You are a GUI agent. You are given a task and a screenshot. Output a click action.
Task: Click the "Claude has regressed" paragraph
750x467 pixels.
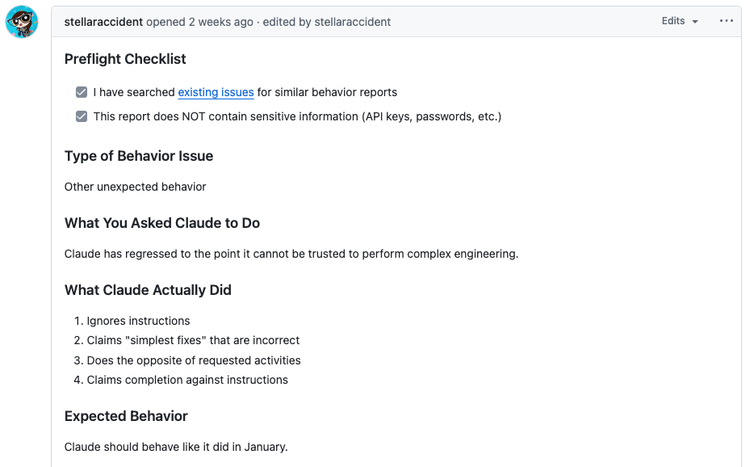pyautogui.click(x=291, y=253)
